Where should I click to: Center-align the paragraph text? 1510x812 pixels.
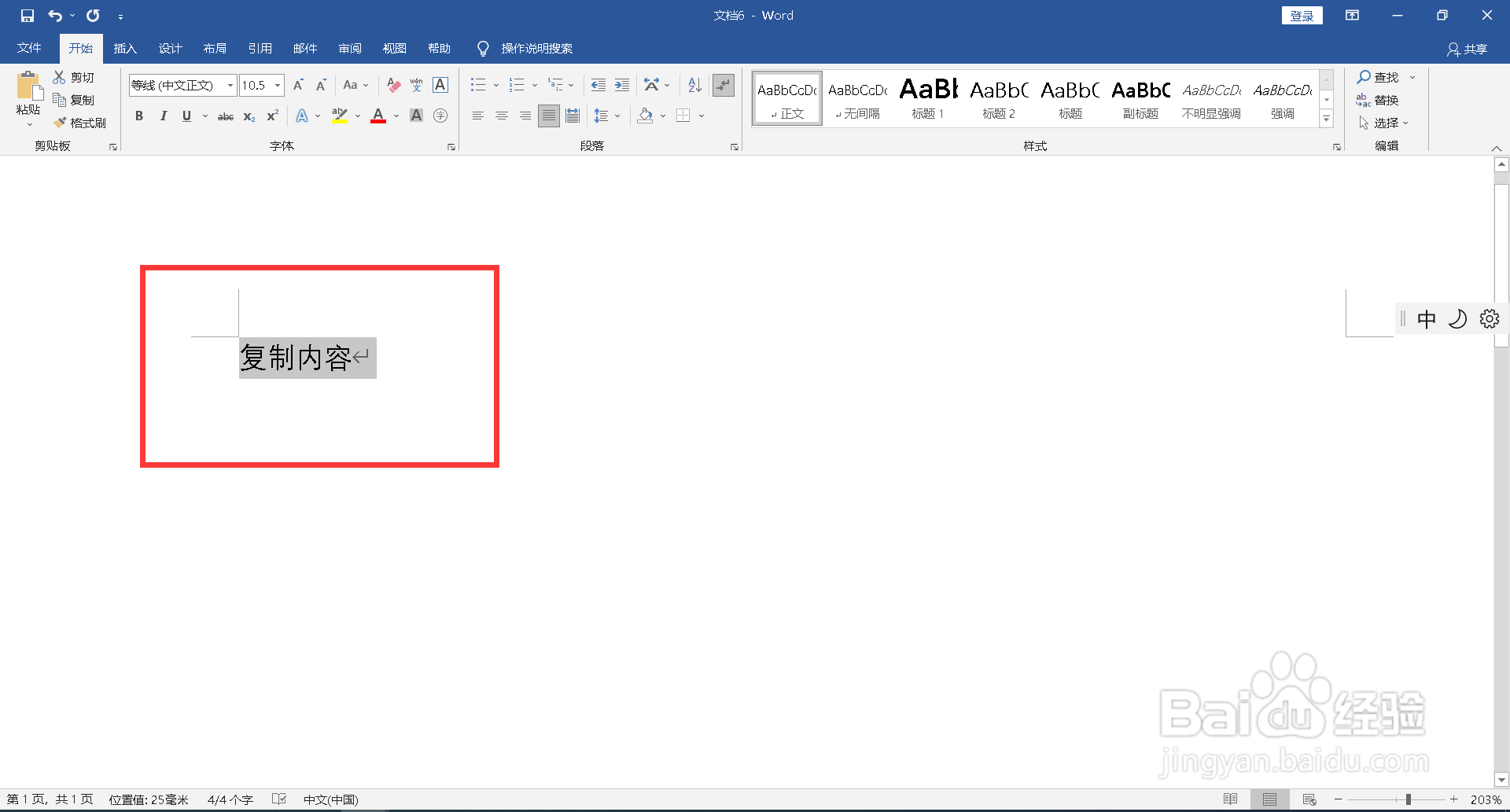point(502,116)
